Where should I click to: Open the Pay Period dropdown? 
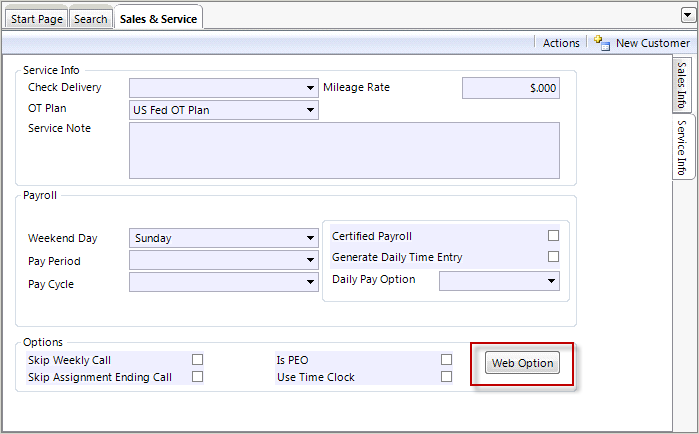point(310,260)
